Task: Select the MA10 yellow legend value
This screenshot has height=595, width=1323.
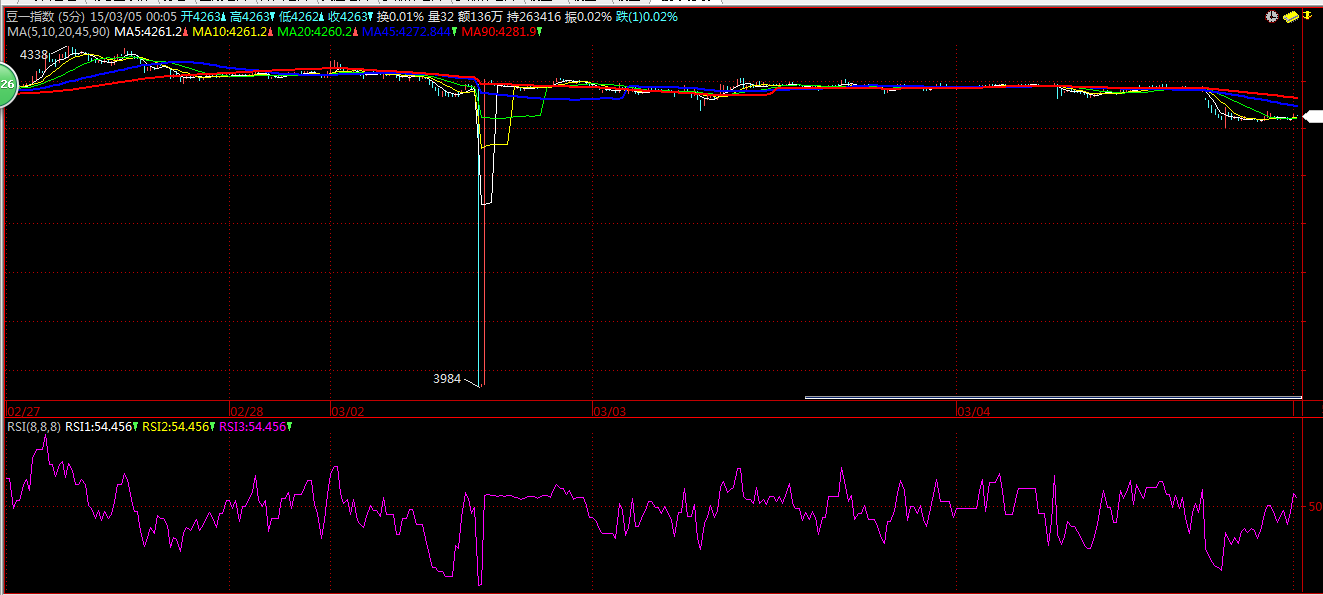Action: [x=230, y=32]
